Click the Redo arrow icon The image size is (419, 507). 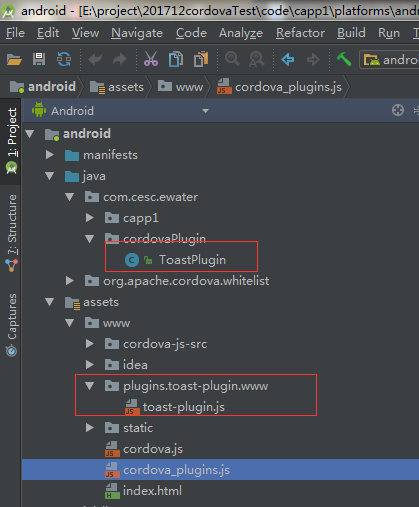coord(120,60)
